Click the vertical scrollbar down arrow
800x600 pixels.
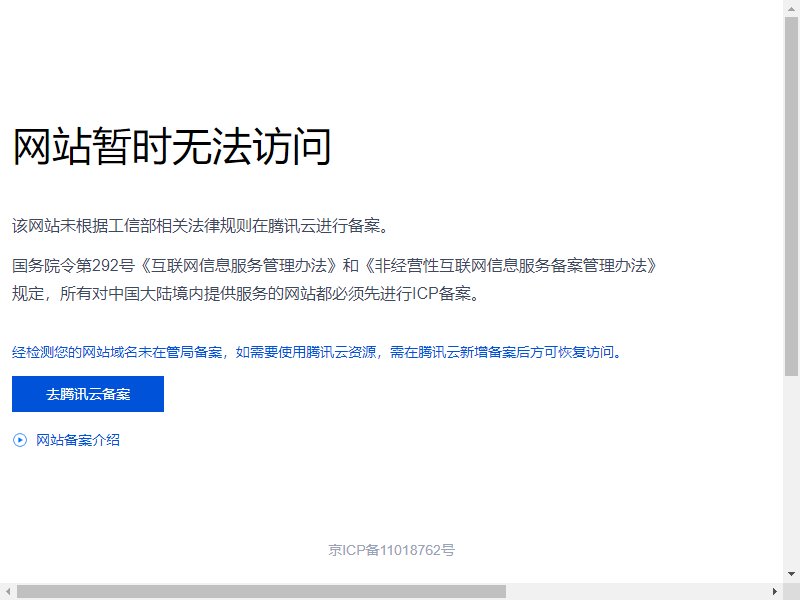(x=791, y=574)
